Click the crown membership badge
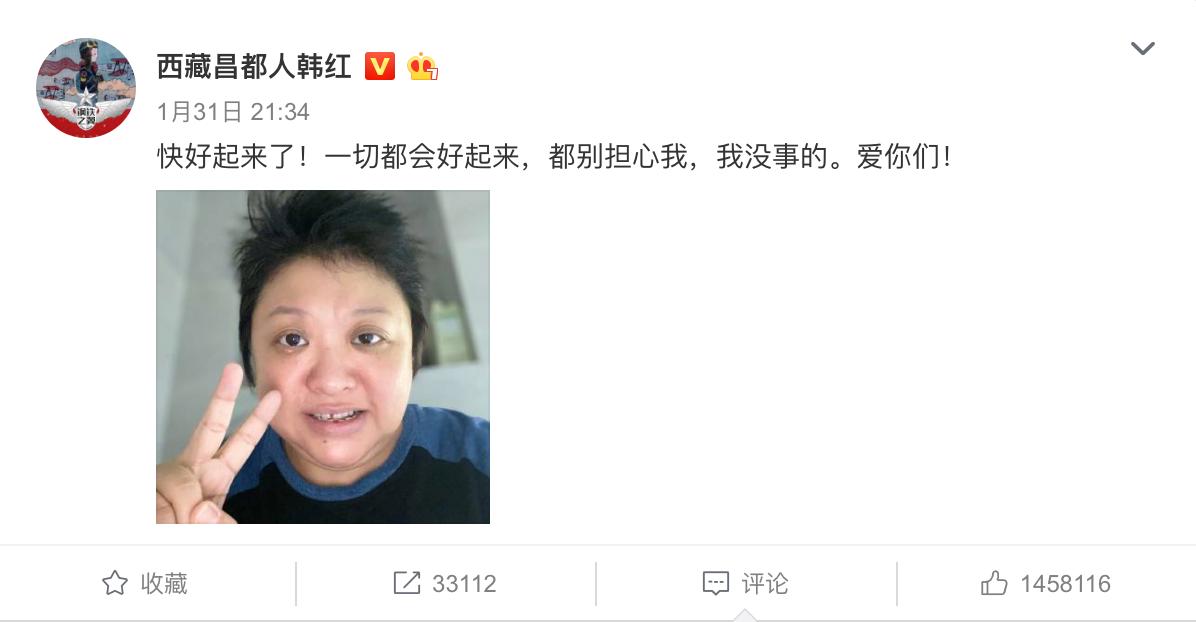1196x622 pixels. click(x=422, y=66)
